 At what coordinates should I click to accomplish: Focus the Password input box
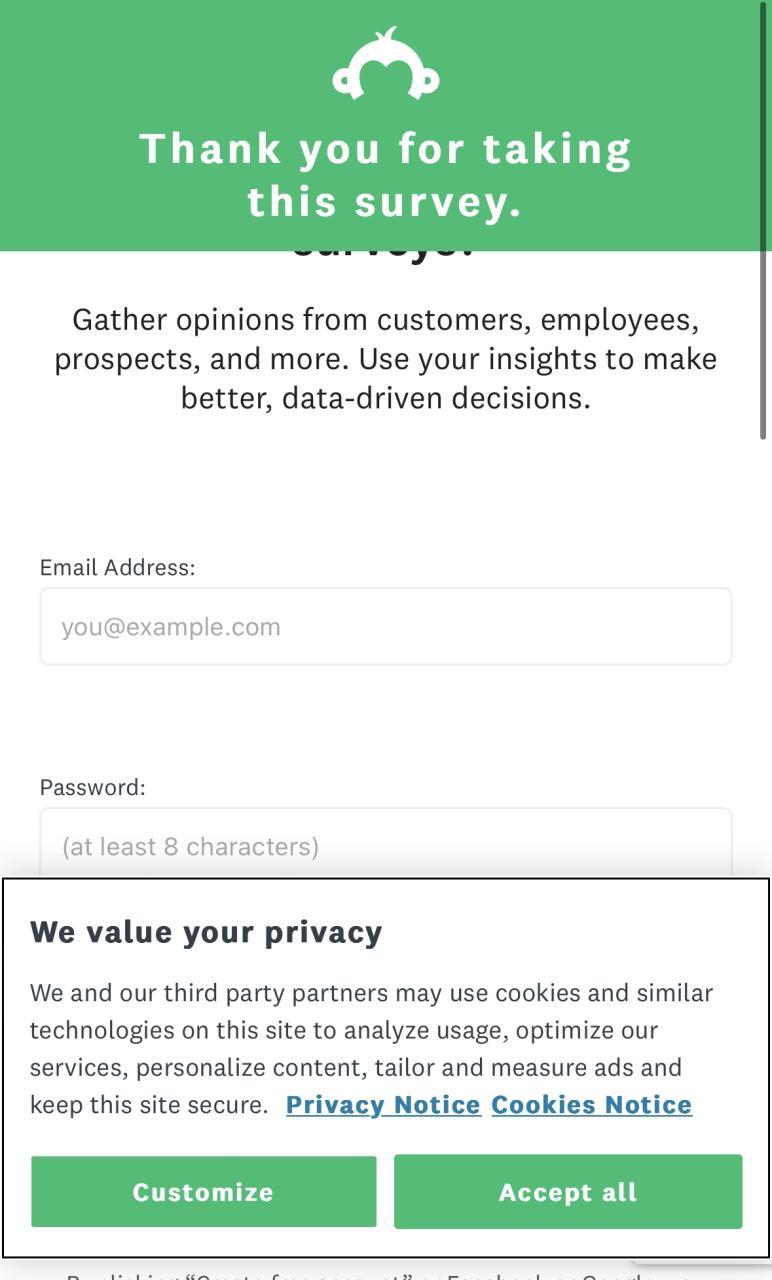(x=386, y=845)
